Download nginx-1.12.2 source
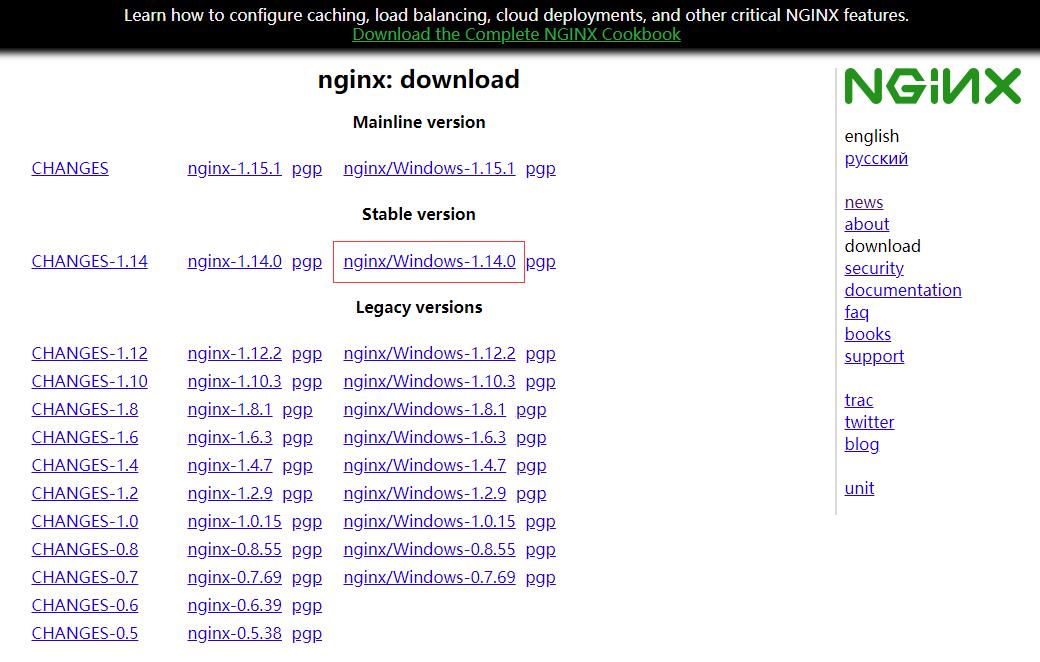Viewport: 1040px width, 662px height. (234, 354)
